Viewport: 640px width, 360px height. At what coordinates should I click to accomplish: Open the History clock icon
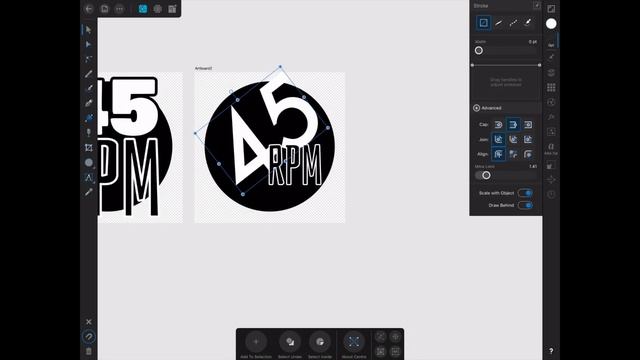tap(551, 194)
